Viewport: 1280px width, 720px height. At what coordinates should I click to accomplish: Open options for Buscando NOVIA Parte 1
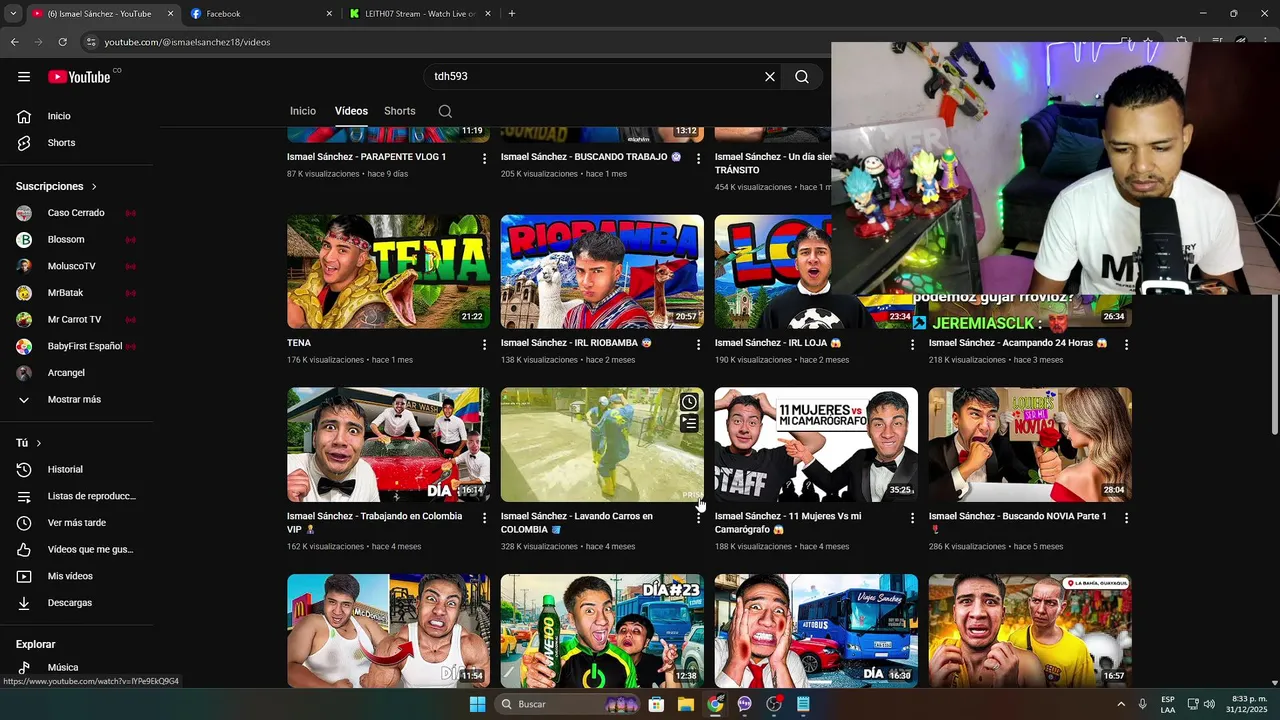(x=1126, y=518)
